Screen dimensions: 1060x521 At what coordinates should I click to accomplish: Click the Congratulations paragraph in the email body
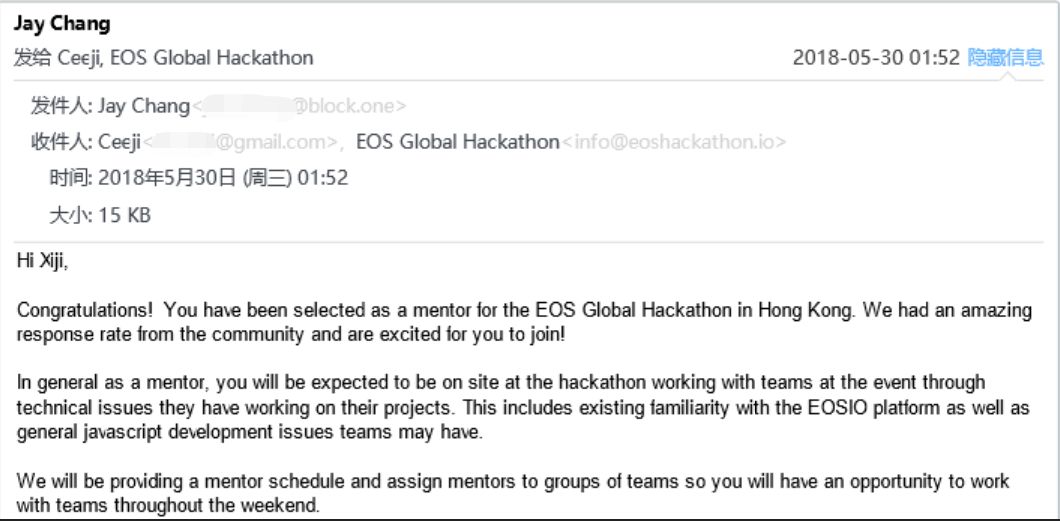tap(524, 322)
